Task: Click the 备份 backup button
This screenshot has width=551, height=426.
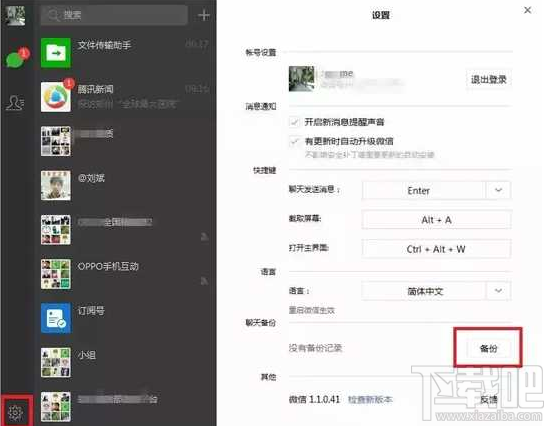Action: click(488, 348)
